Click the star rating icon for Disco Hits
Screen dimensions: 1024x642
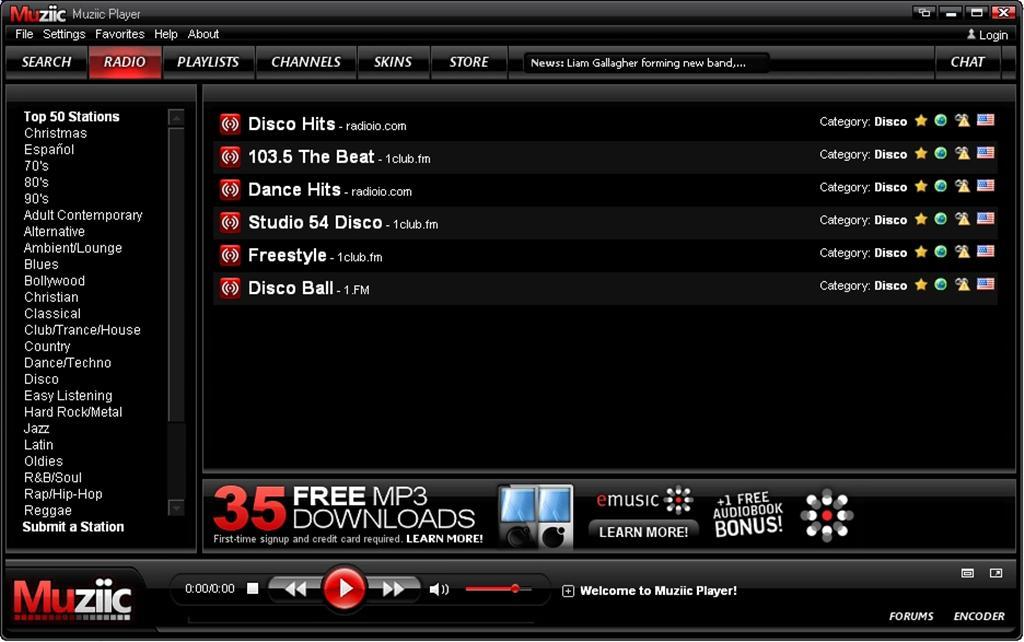click(x=920, y=121)
